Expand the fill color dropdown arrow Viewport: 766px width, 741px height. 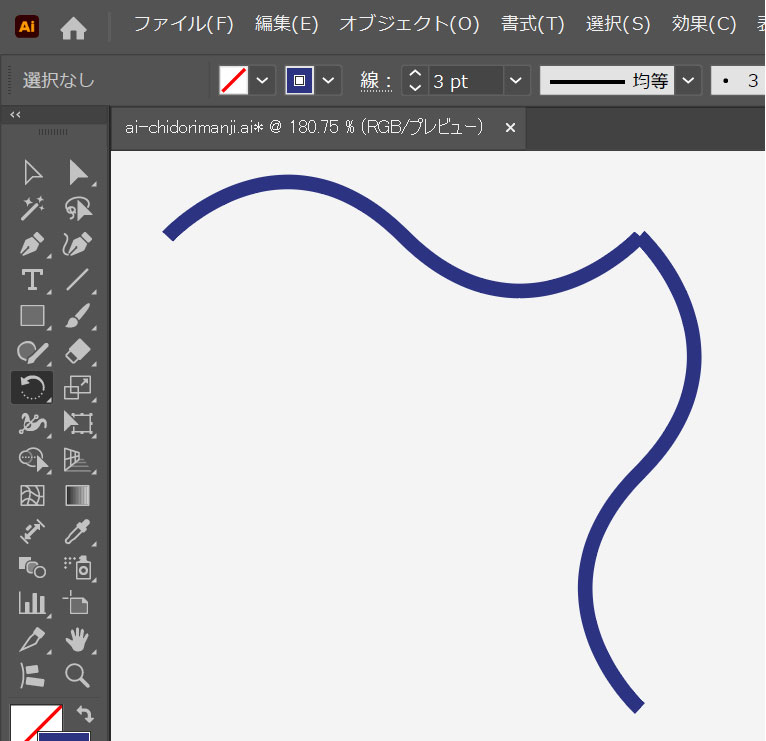[x=262, y=80]
